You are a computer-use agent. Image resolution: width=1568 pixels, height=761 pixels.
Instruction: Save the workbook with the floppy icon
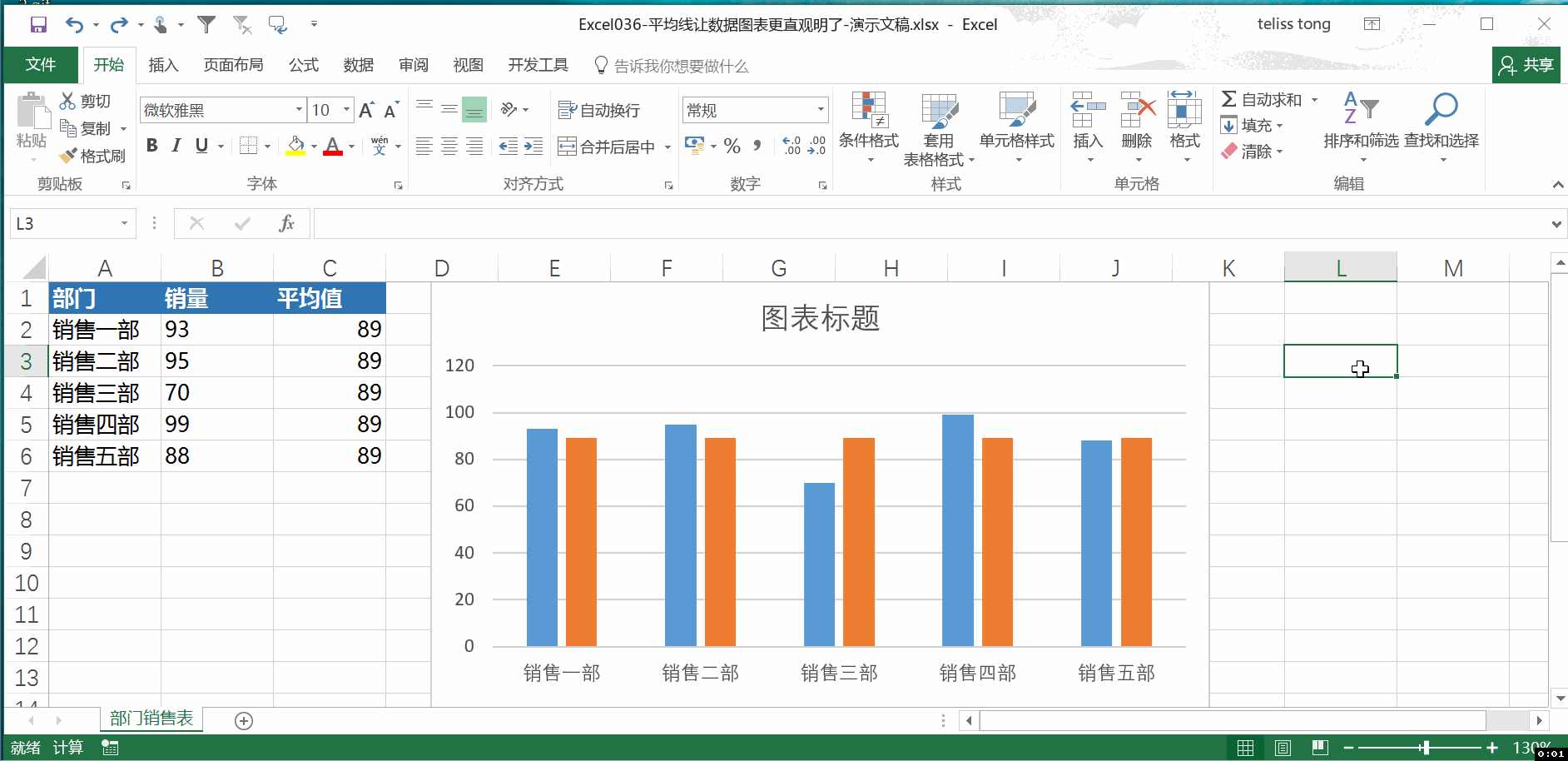coord(38,25)
